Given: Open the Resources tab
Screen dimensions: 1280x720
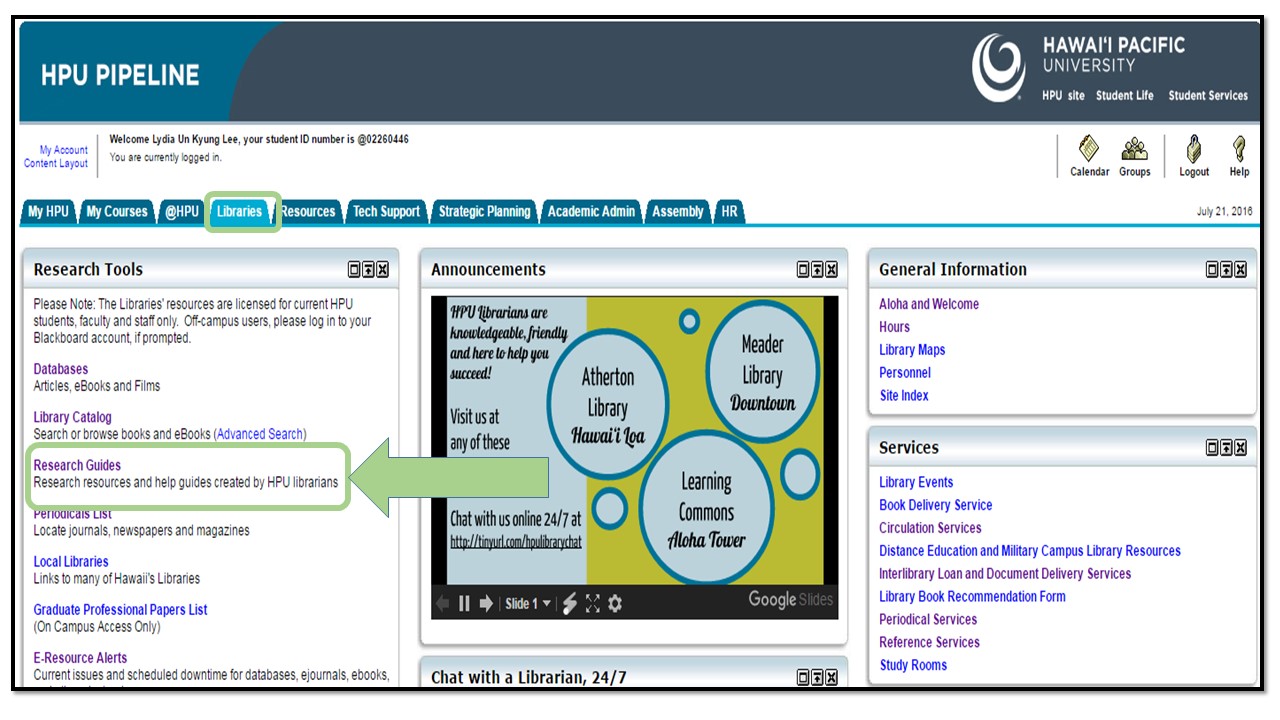Looking at the screenshot, I should 307,211.
